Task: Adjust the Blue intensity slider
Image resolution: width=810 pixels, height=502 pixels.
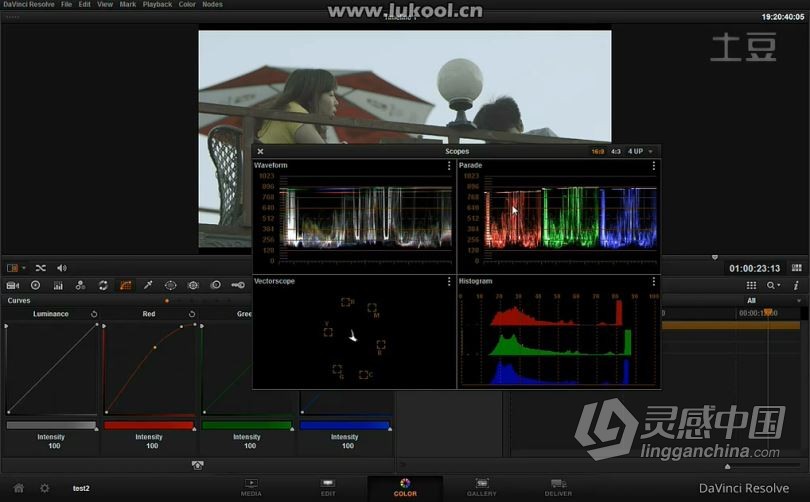Action: pos(345,426)
